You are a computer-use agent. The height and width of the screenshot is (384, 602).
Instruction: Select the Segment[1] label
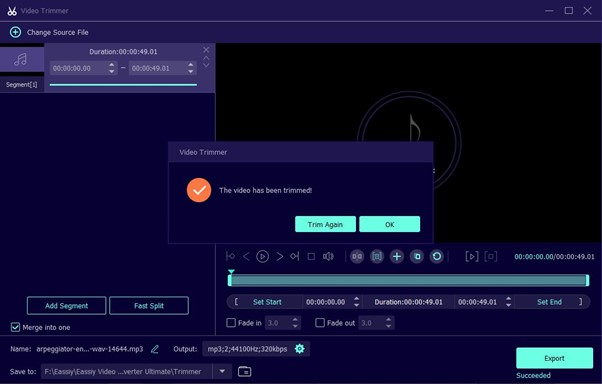(22, 84)
